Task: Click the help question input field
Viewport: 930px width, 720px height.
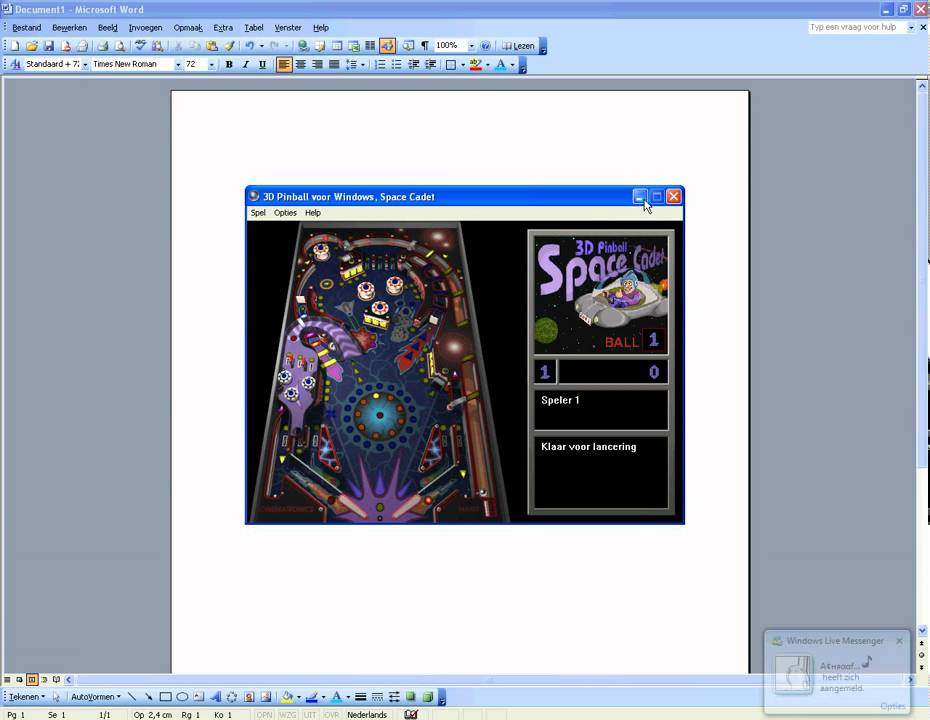Action: click(x=857, y=27)
